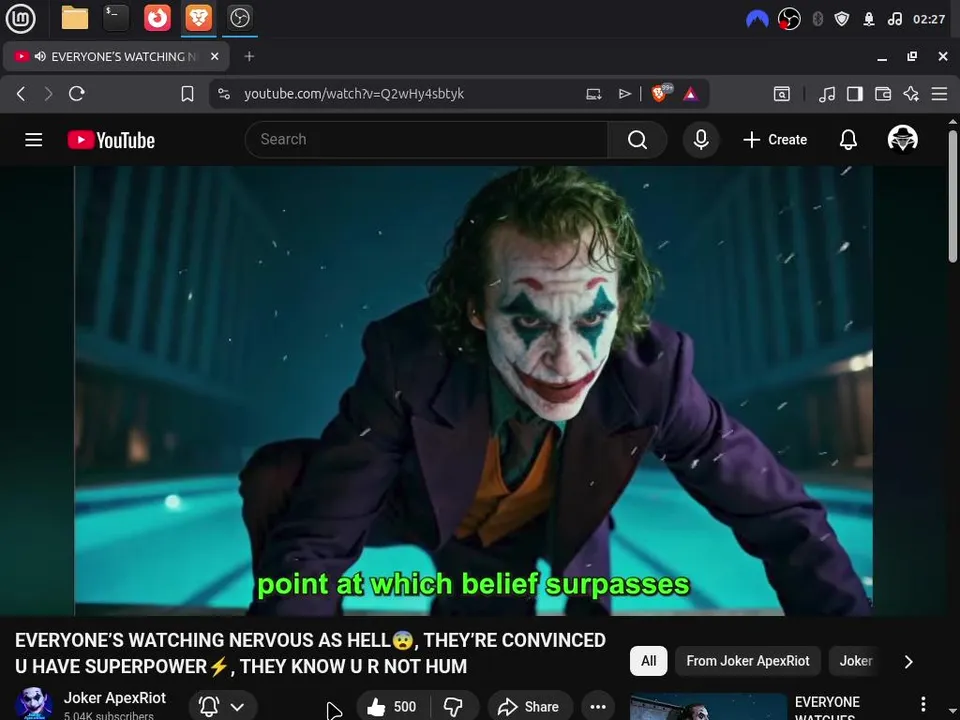Click the music note tray icon
The height and width of the screenshot is (720, 960).
click(894, 19)
